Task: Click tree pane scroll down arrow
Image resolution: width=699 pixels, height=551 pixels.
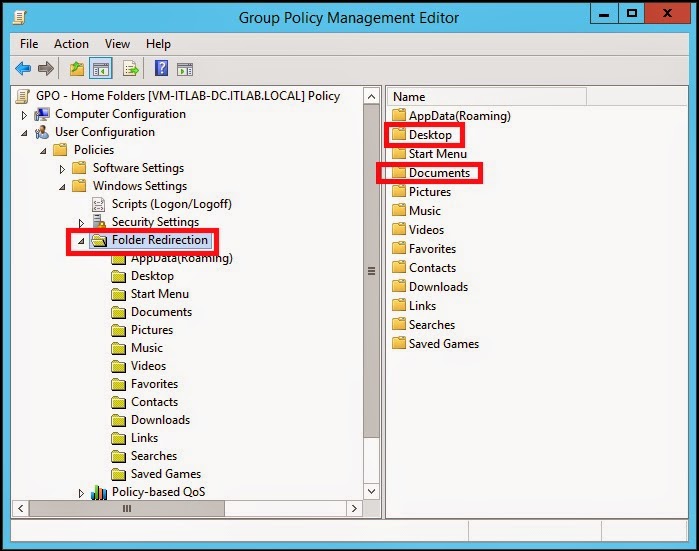Action: (371, 491)
